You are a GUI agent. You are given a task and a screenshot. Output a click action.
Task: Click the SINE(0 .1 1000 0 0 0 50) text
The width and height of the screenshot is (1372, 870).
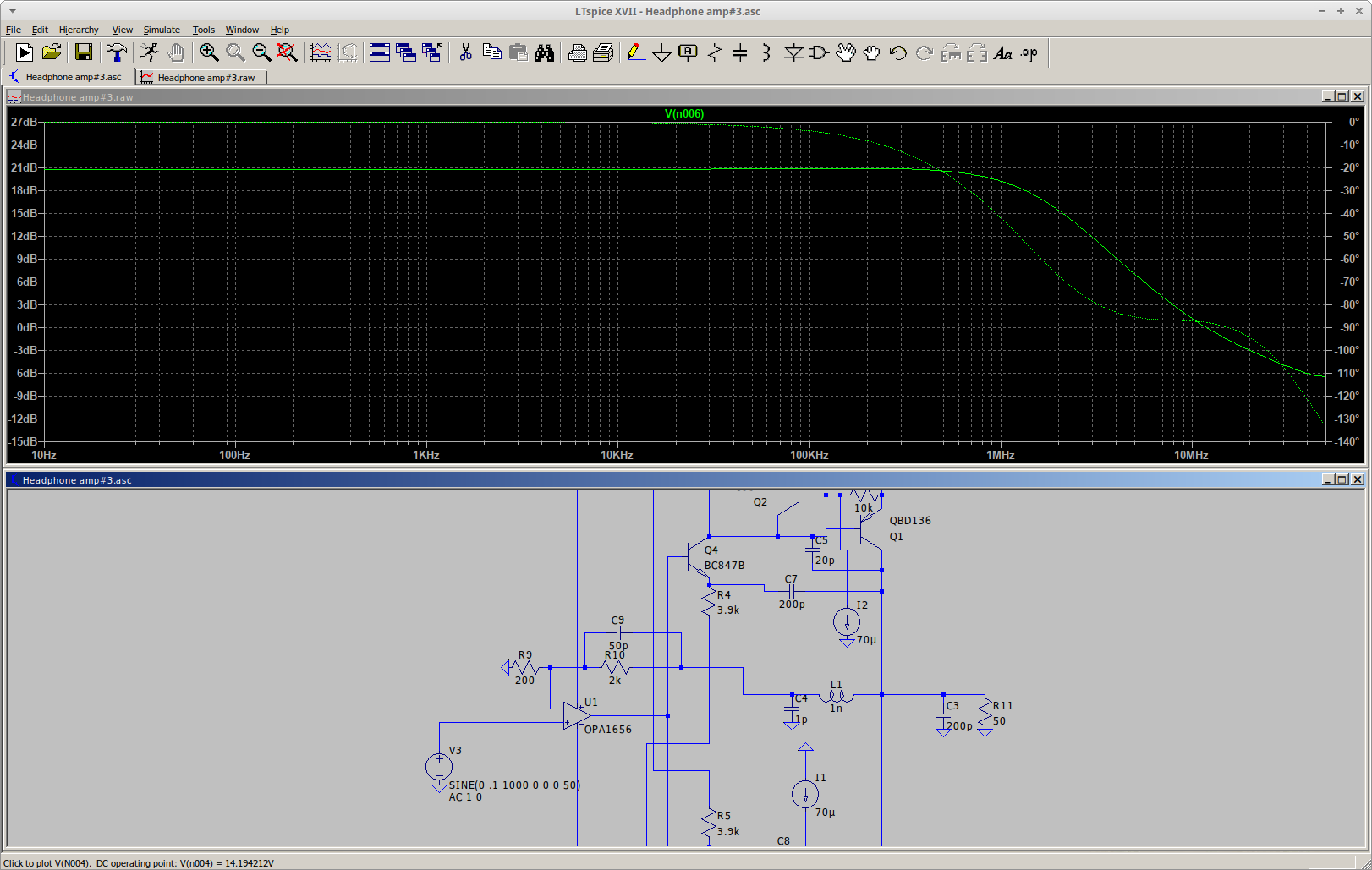pos(514,785)
